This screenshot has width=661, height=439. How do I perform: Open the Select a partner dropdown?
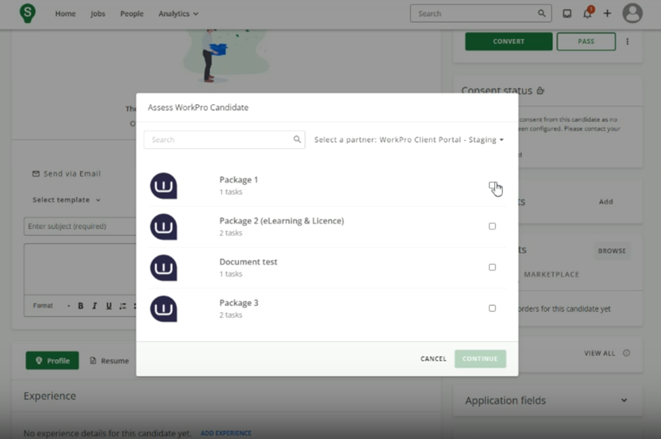[x=409, y=140]
